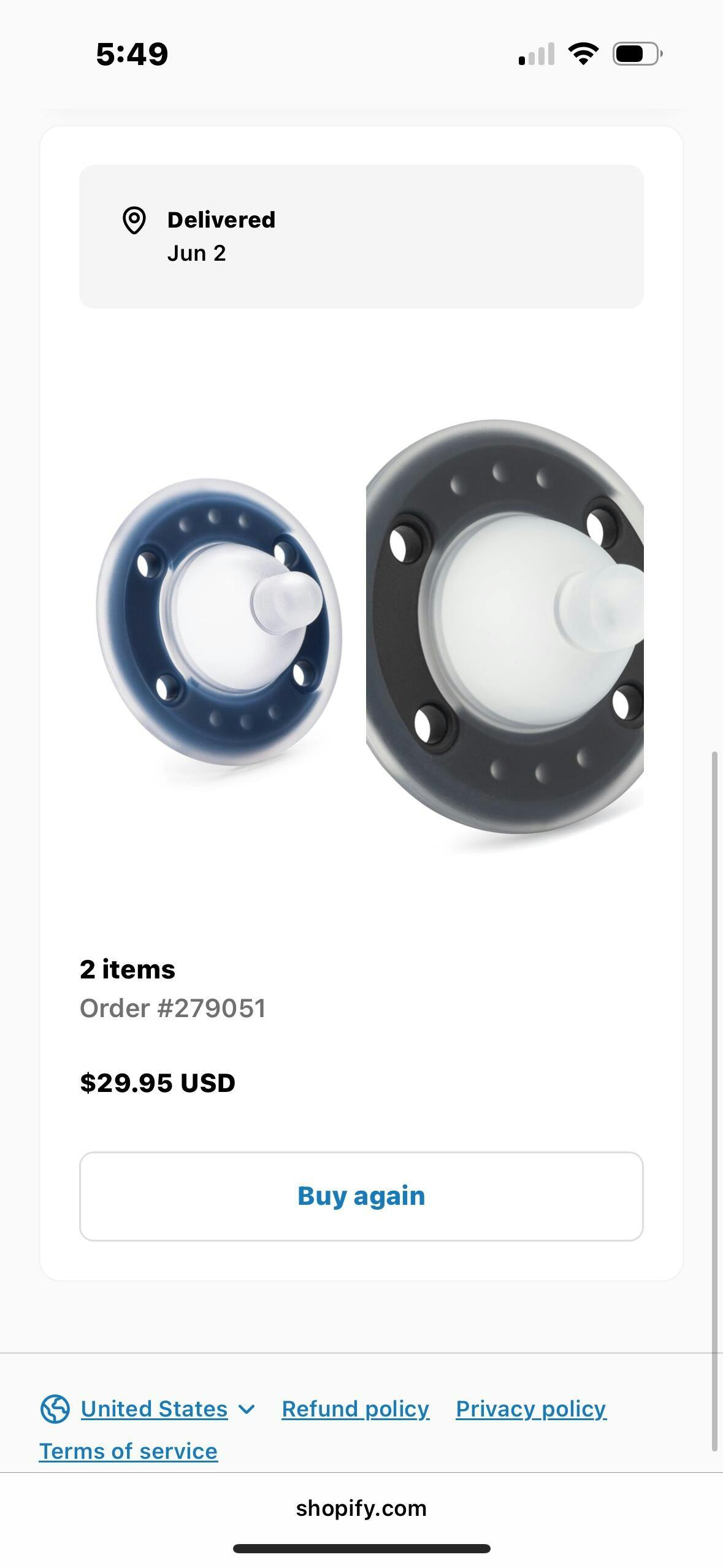Tap the battery status icon

point(638,54)
